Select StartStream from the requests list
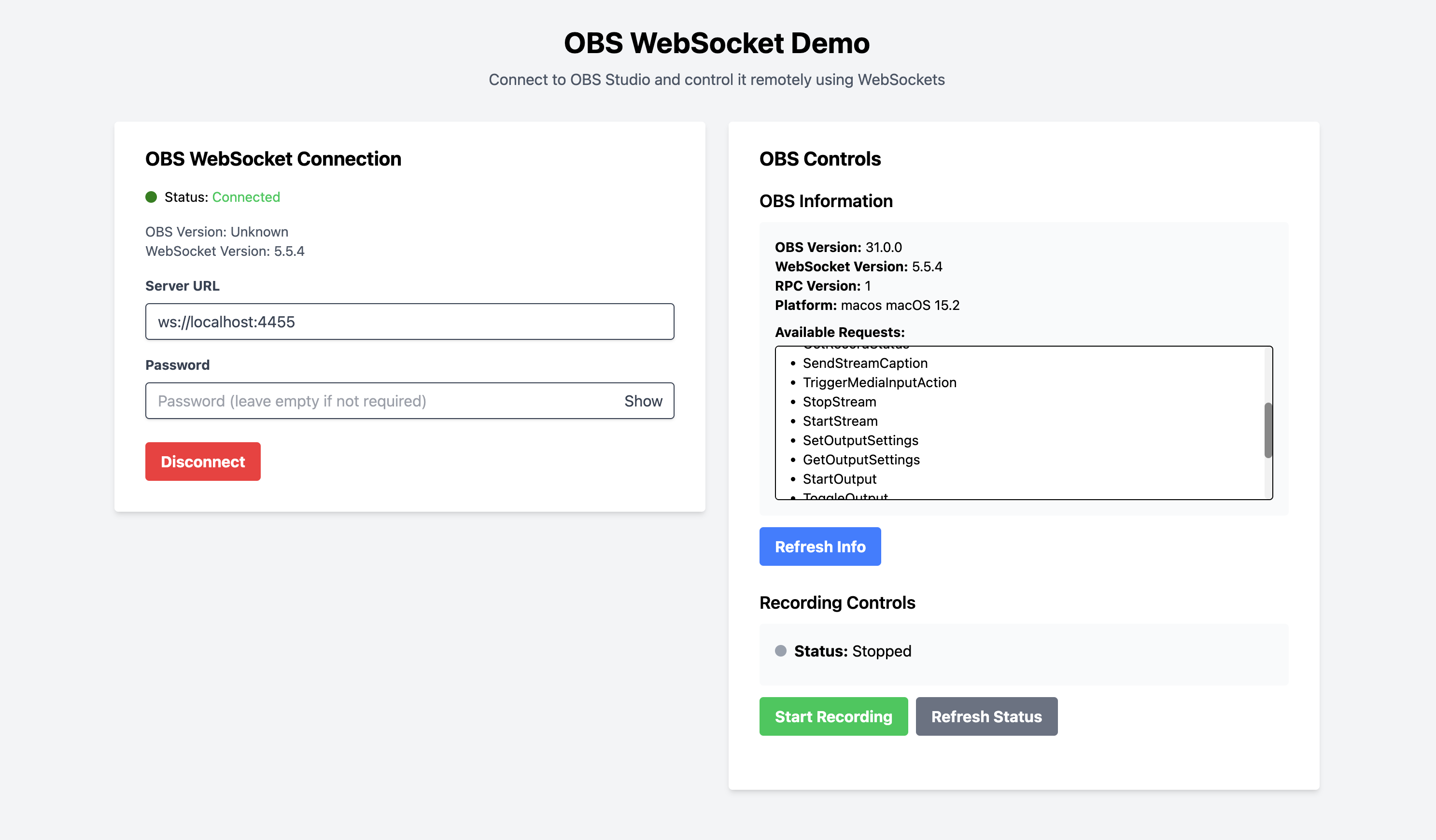 tap(840, 421)
